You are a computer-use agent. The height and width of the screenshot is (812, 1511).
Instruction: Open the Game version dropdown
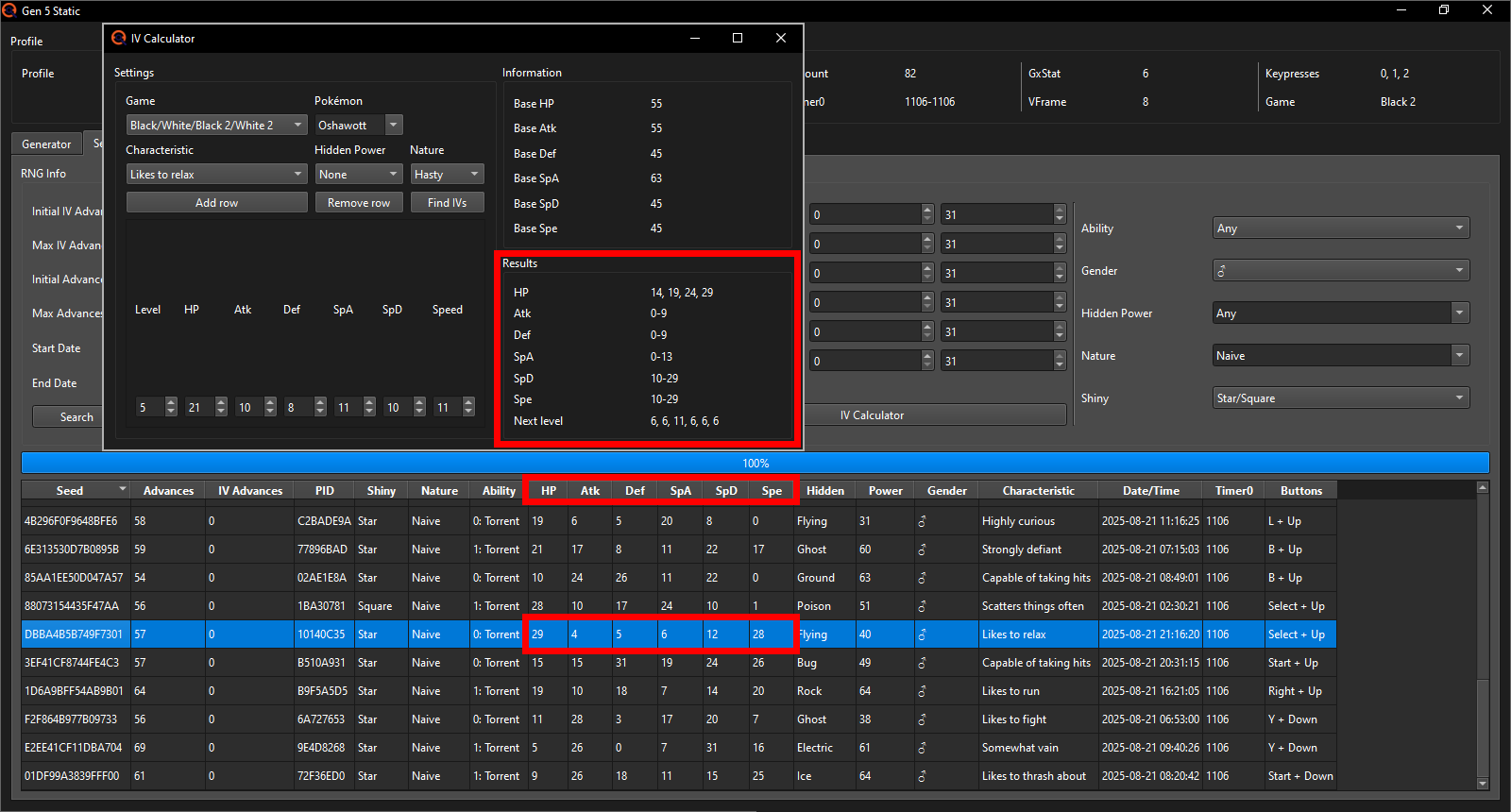(216, 125)
